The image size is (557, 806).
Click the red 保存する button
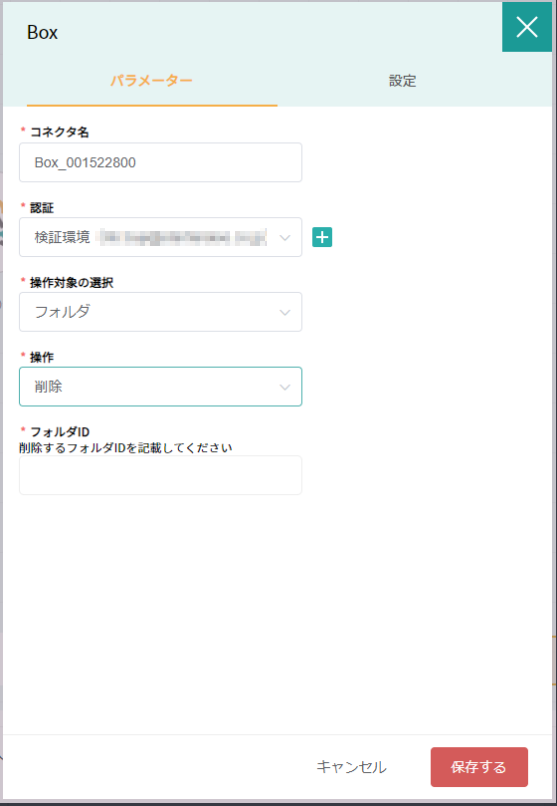(479, 767)
